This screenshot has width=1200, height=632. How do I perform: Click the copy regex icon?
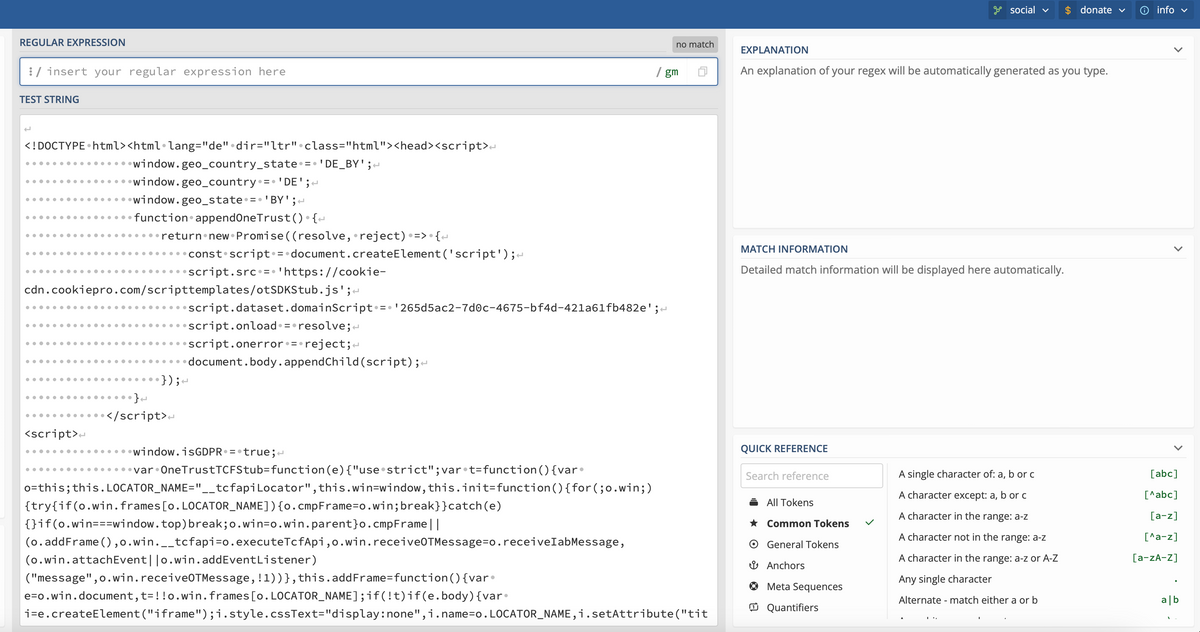[x=702, y=72]
